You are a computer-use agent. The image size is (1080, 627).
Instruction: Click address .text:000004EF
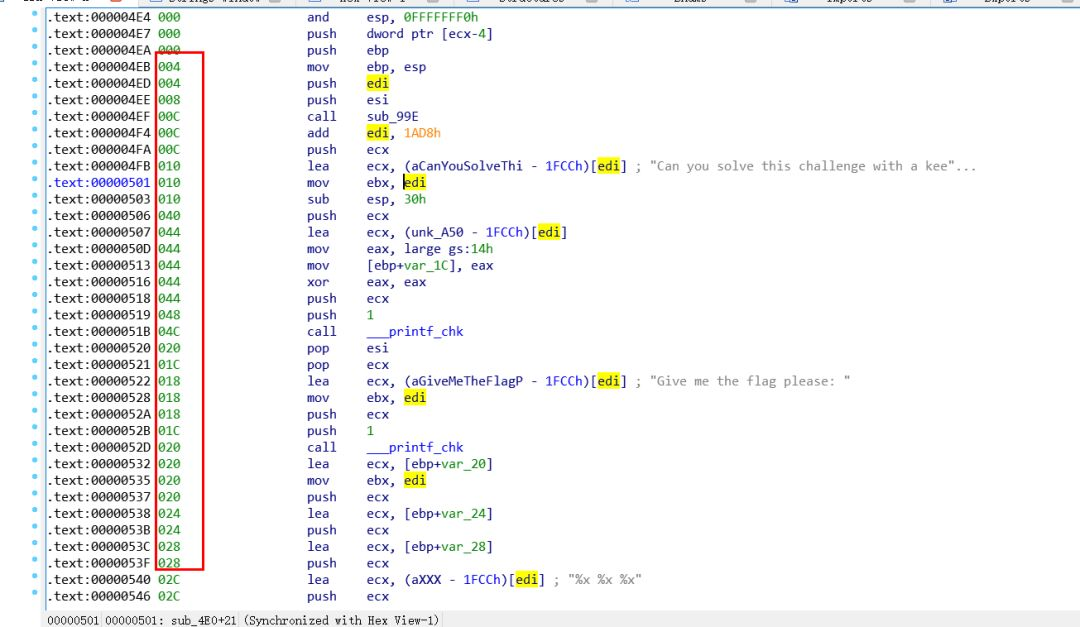pyautogui.click(x=99, y=116)
